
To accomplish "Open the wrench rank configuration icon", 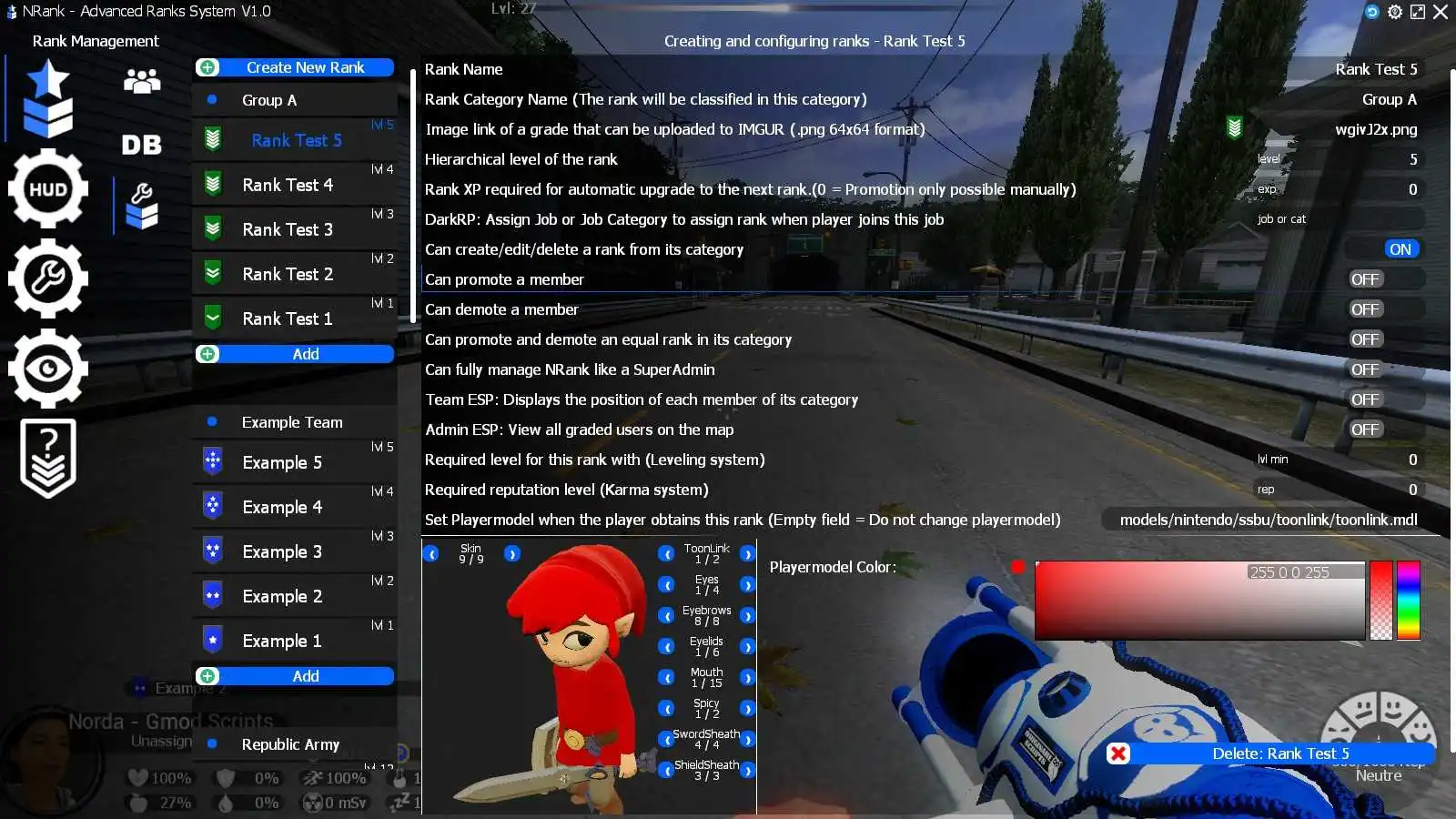I will pyautogui.click(x=142, y=205).
